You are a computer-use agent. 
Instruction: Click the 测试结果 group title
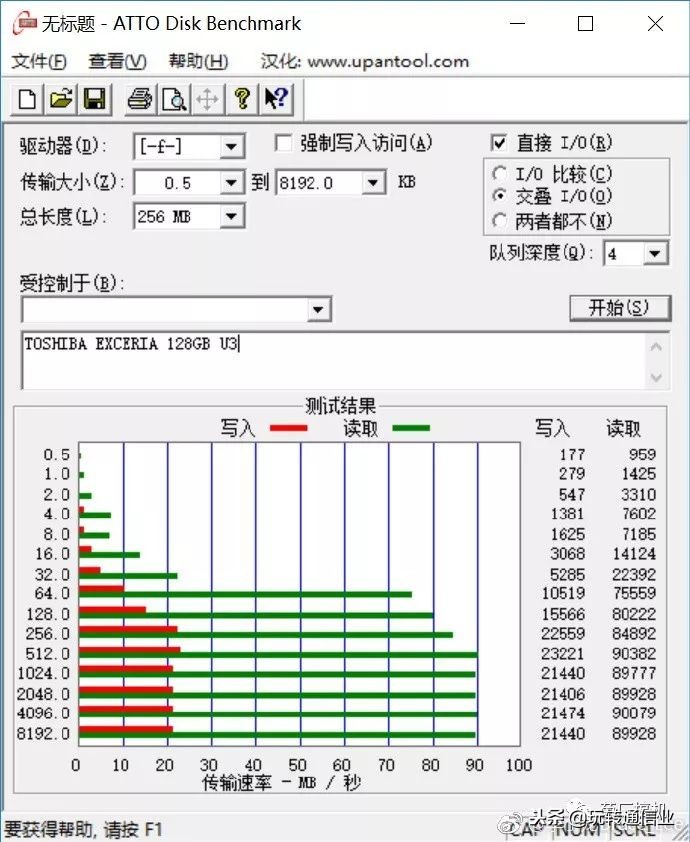pyautogui.click(x=340, y=405)
